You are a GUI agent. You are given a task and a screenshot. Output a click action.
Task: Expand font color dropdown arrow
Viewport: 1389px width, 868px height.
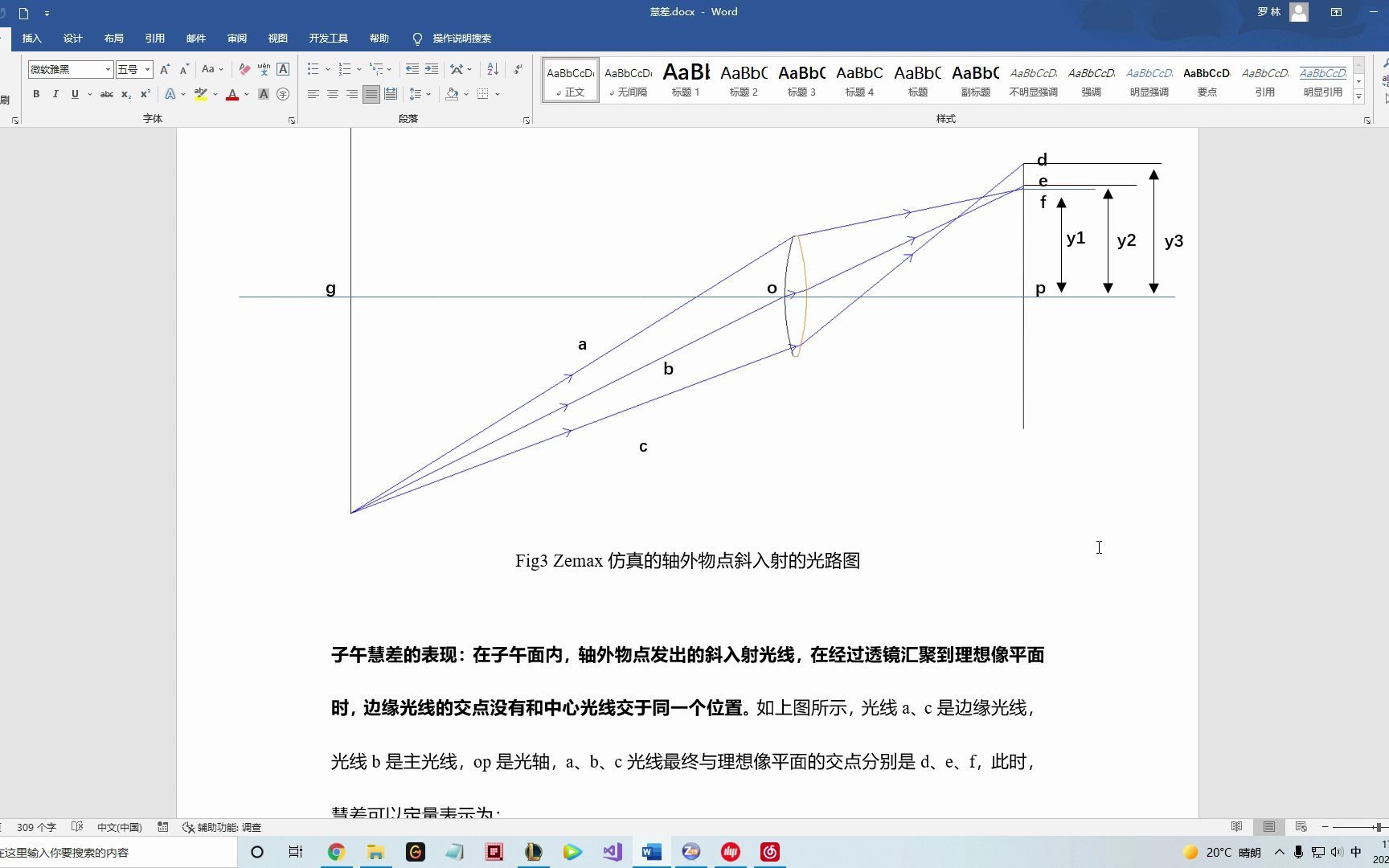point(247,95)
